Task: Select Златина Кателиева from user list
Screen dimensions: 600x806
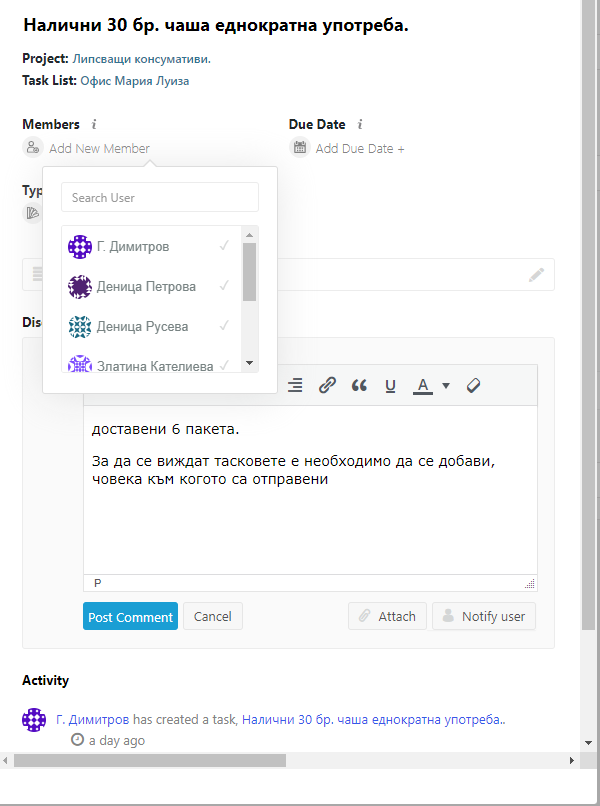Action: tap(154, 366)
